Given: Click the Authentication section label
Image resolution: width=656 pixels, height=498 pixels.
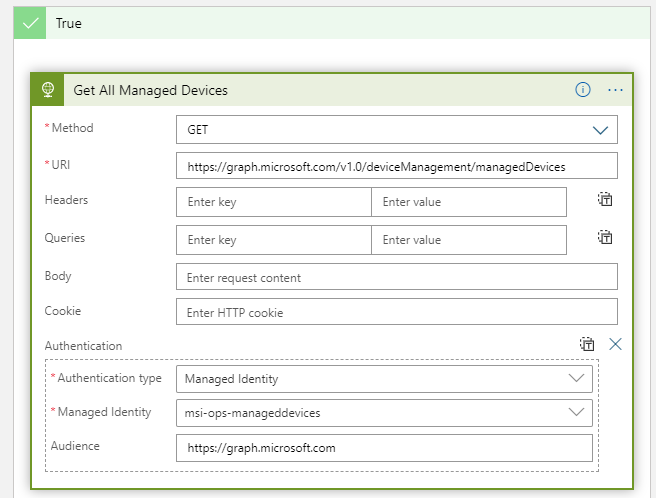Looking at the screenshot, I should coord(83,346).
